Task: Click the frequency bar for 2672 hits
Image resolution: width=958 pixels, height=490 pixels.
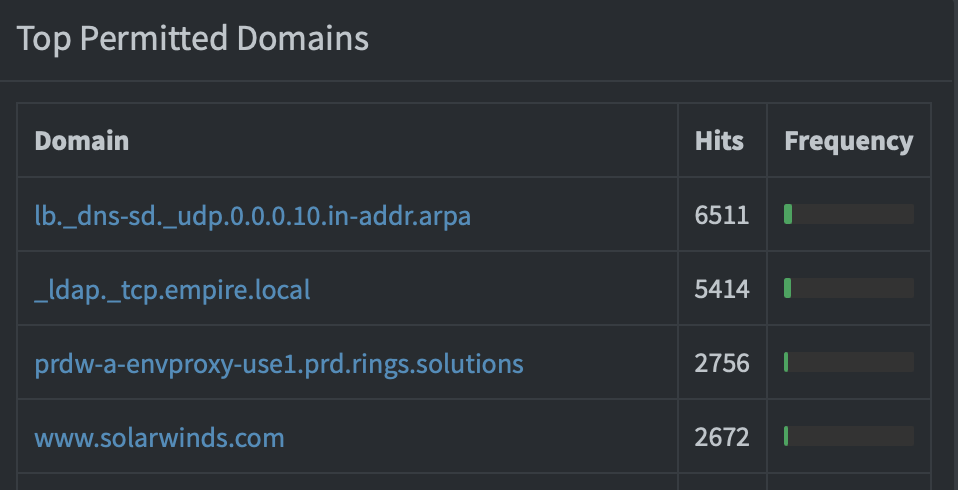Action: click(x=849, y=436)
